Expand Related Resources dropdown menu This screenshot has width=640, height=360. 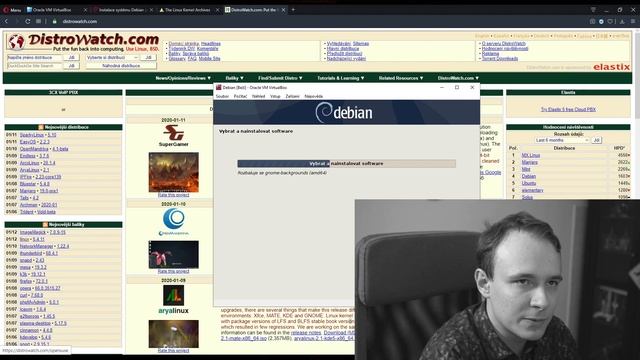pos(401,78)
